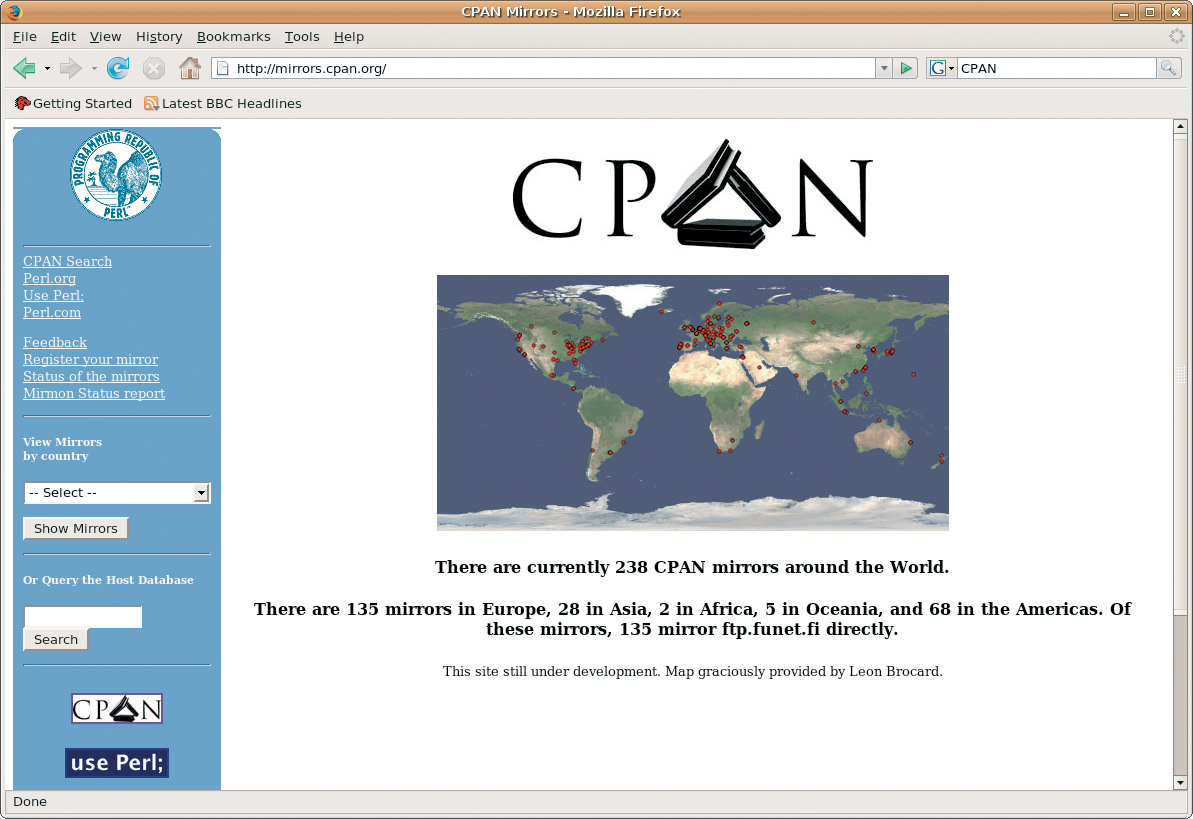
Task: Click the 'Or Query the Host Database' label
Action: 108,580
